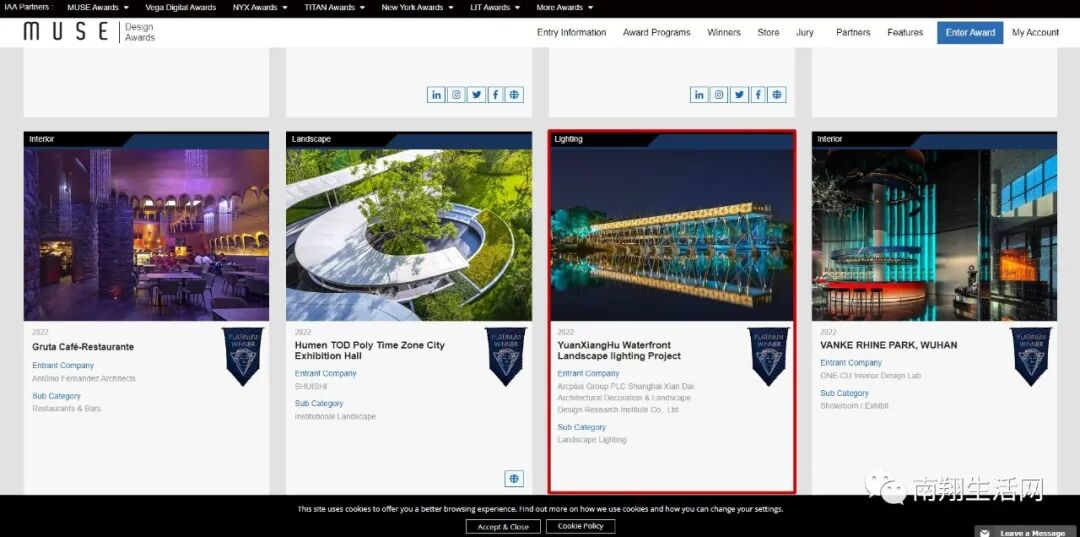Expand the LIT Awards dropdown
Image resolution: width=1080 pixels, height=537 pixels.
pos(495,8)
